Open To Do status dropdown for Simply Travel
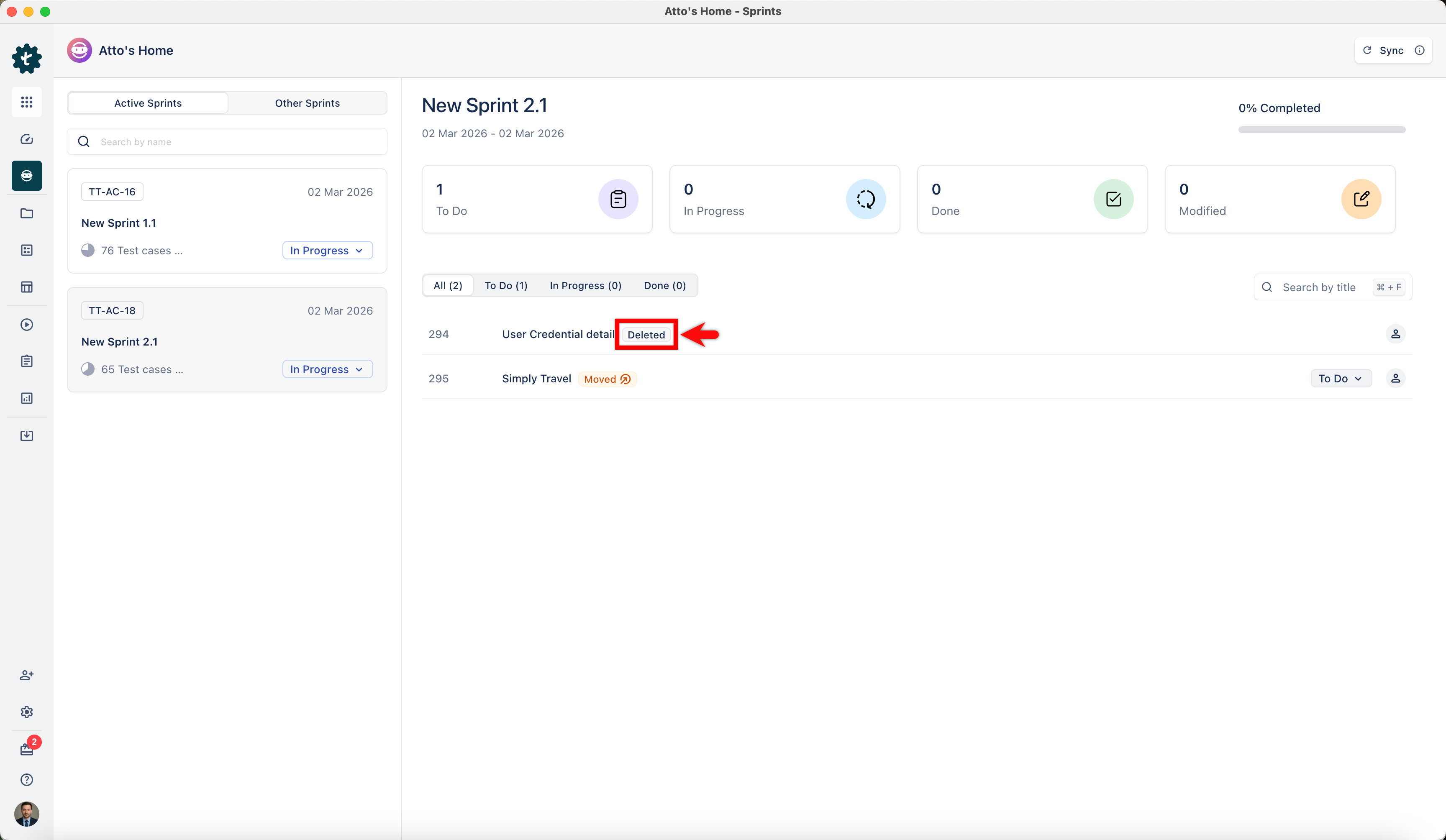Screen dimensions: 1446x840 pyautogui.click(x=1341, y=379)
